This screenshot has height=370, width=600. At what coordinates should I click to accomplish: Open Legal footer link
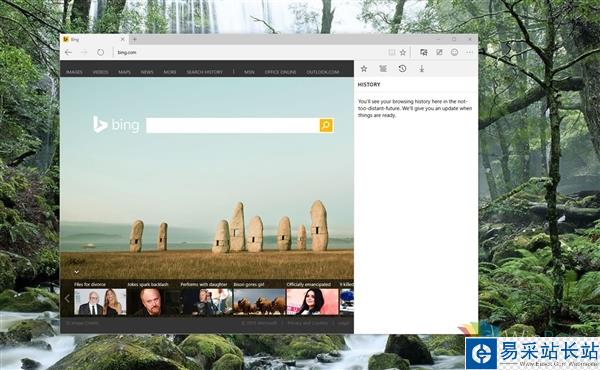pyautogui.click(x=343, y=323)
